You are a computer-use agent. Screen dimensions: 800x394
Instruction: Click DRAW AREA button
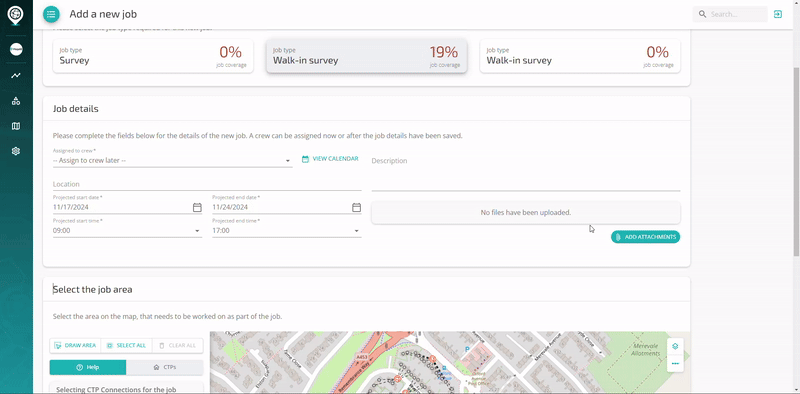pos(75,346)
